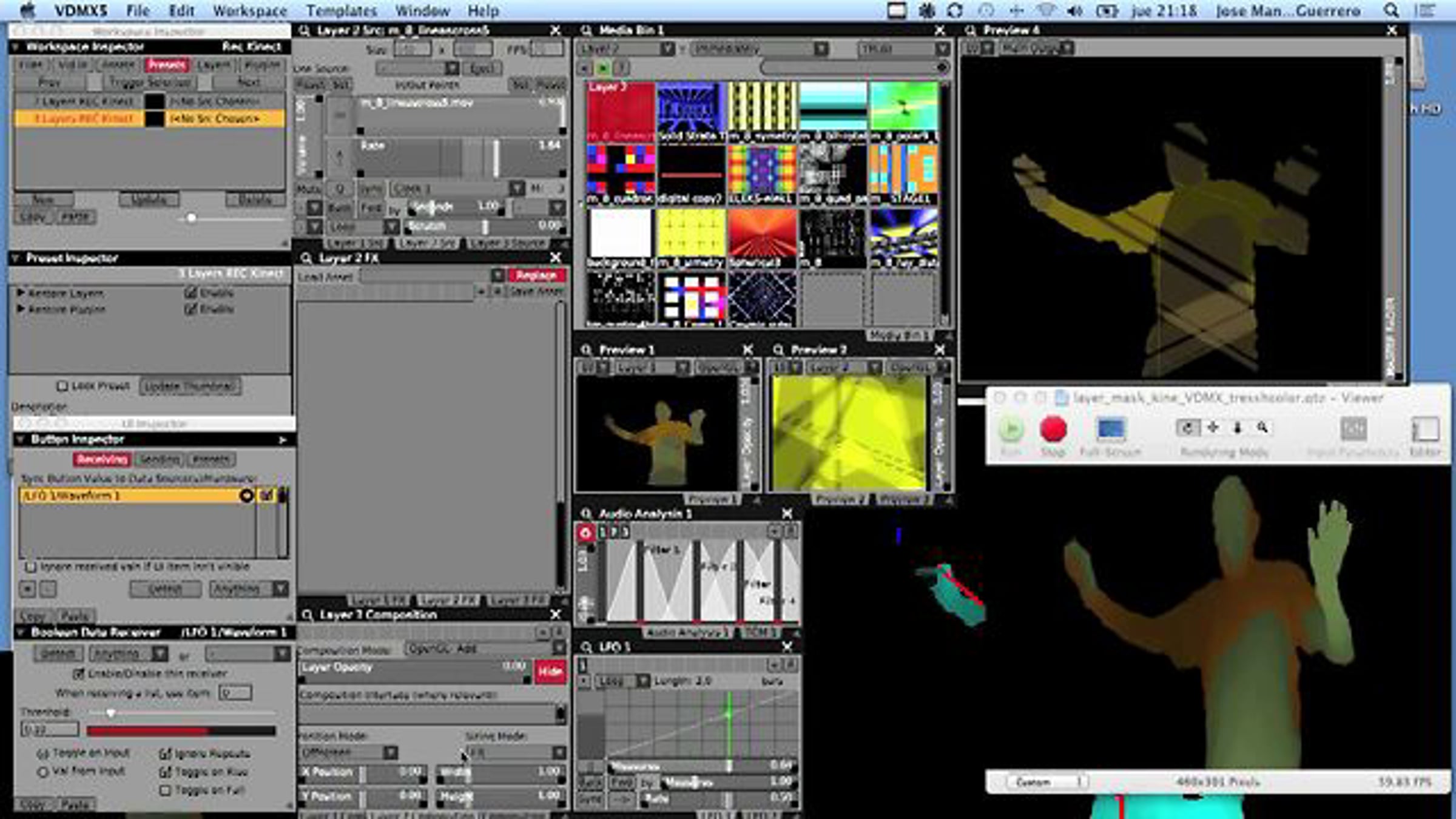Click the Trigger Selected button
Image resolution: width=1456 pixels, height=819 pixels.
click(x=150, y=83)
